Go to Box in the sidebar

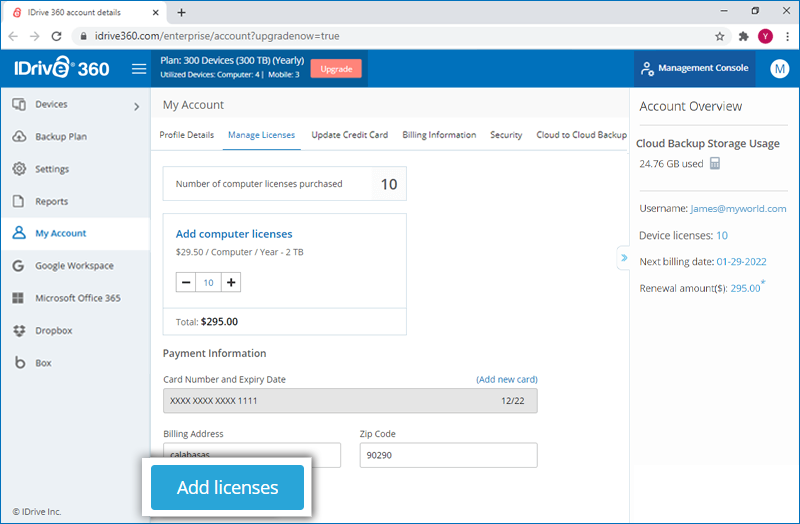coord(43,363)
